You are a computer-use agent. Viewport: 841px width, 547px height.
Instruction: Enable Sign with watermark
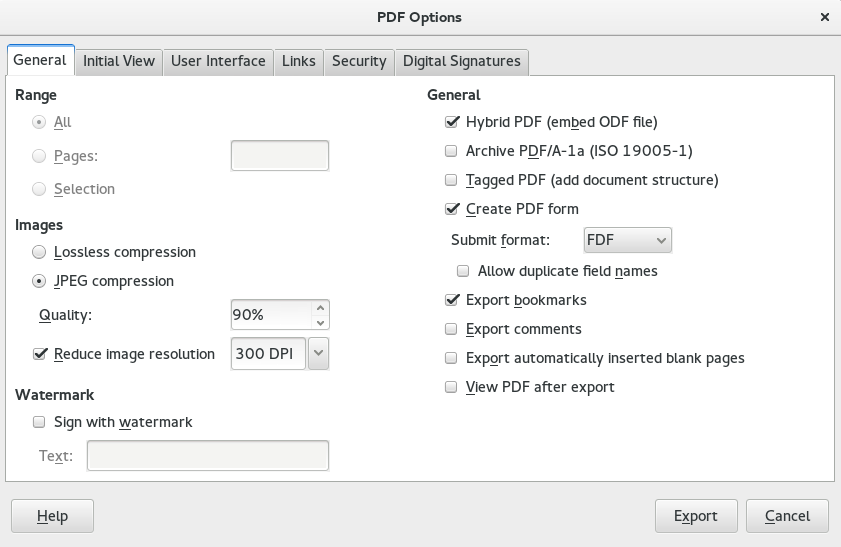click(x=39, y=422)
